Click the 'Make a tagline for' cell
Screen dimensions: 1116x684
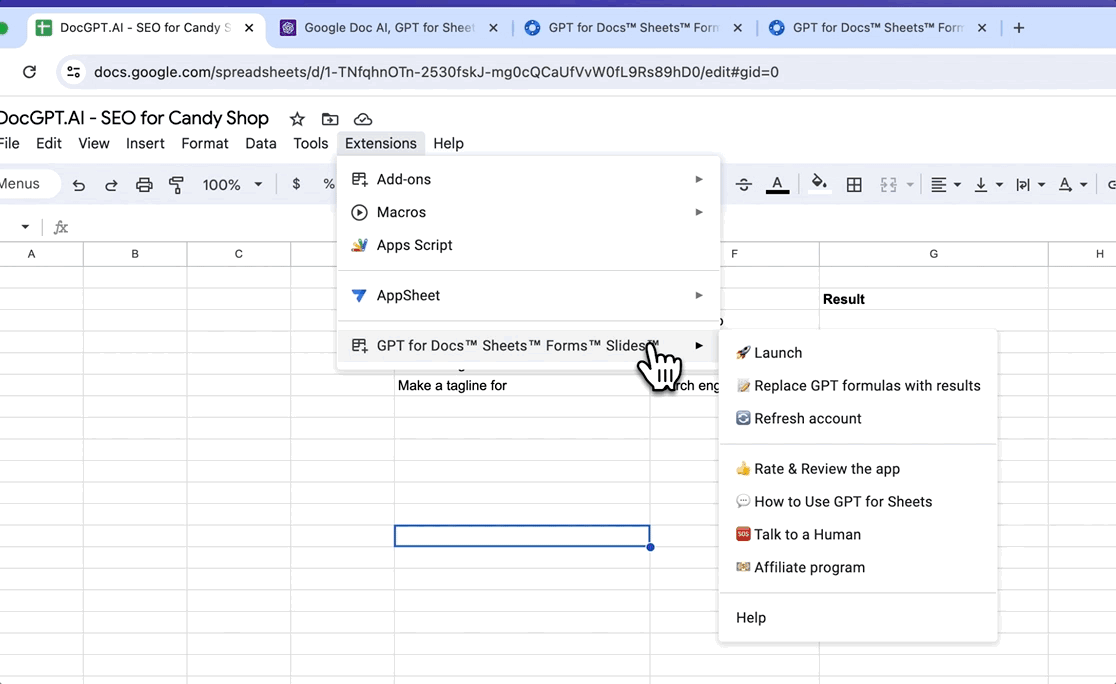[522, 386]
